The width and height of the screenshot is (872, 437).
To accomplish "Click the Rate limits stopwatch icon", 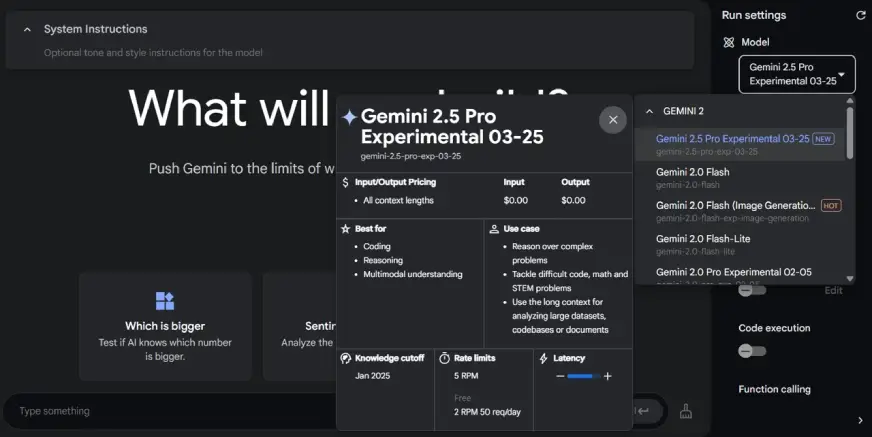I will tap(445, 358).
